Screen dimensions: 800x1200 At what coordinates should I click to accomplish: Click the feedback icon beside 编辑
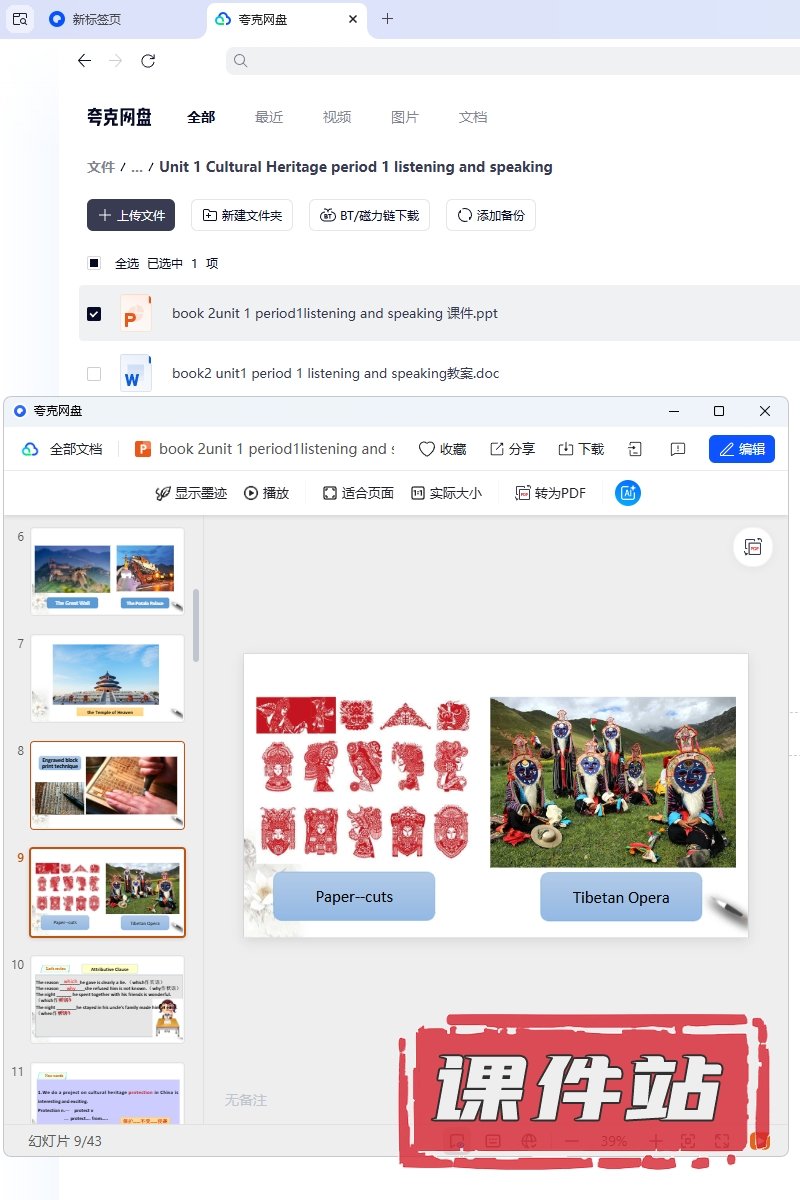(678, 449)
